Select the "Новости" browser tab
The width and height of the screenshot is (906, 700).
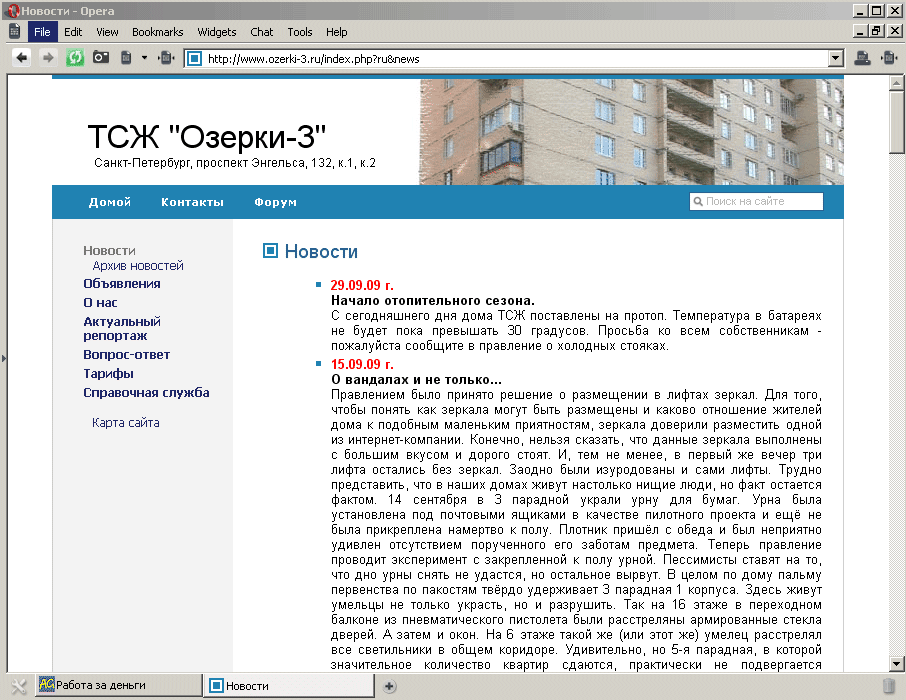[290, 686]
